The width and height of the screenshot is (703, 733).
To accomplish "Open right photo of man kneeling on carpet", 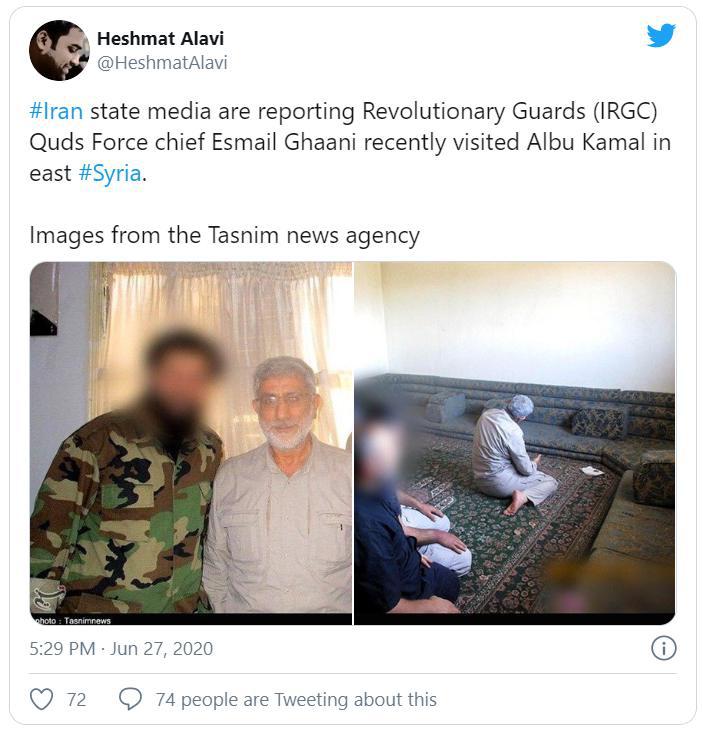I will [x=515, y=443].
